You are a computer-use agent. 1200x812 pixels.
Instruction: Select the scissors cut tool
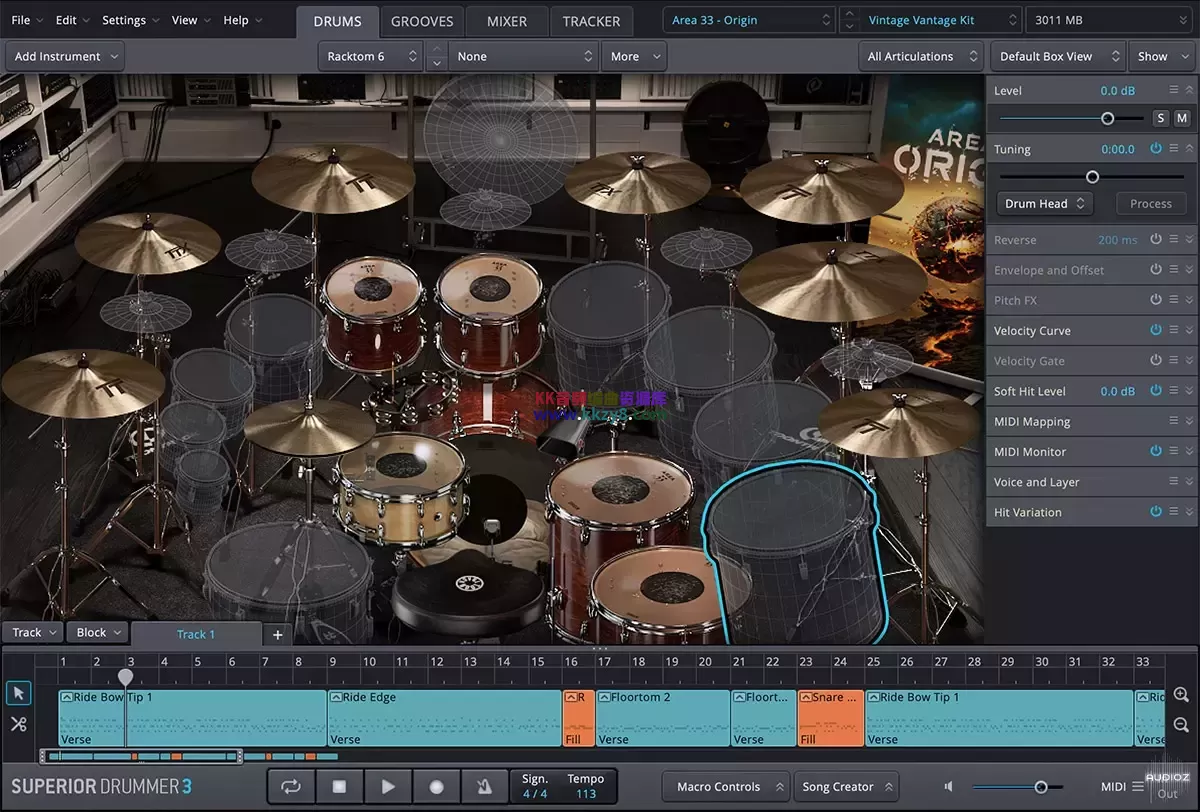point(18,724)
